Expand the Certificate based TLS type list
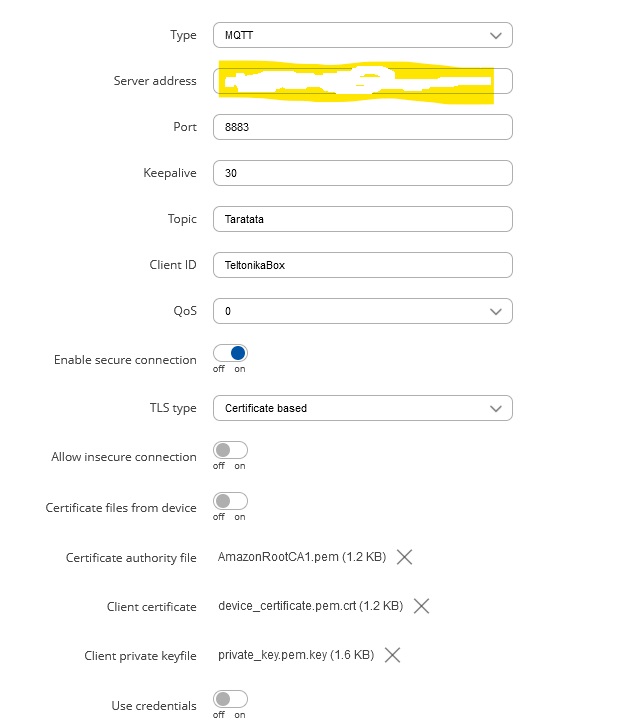The width and height of the screenshot is (631, 728). (363, 408)
